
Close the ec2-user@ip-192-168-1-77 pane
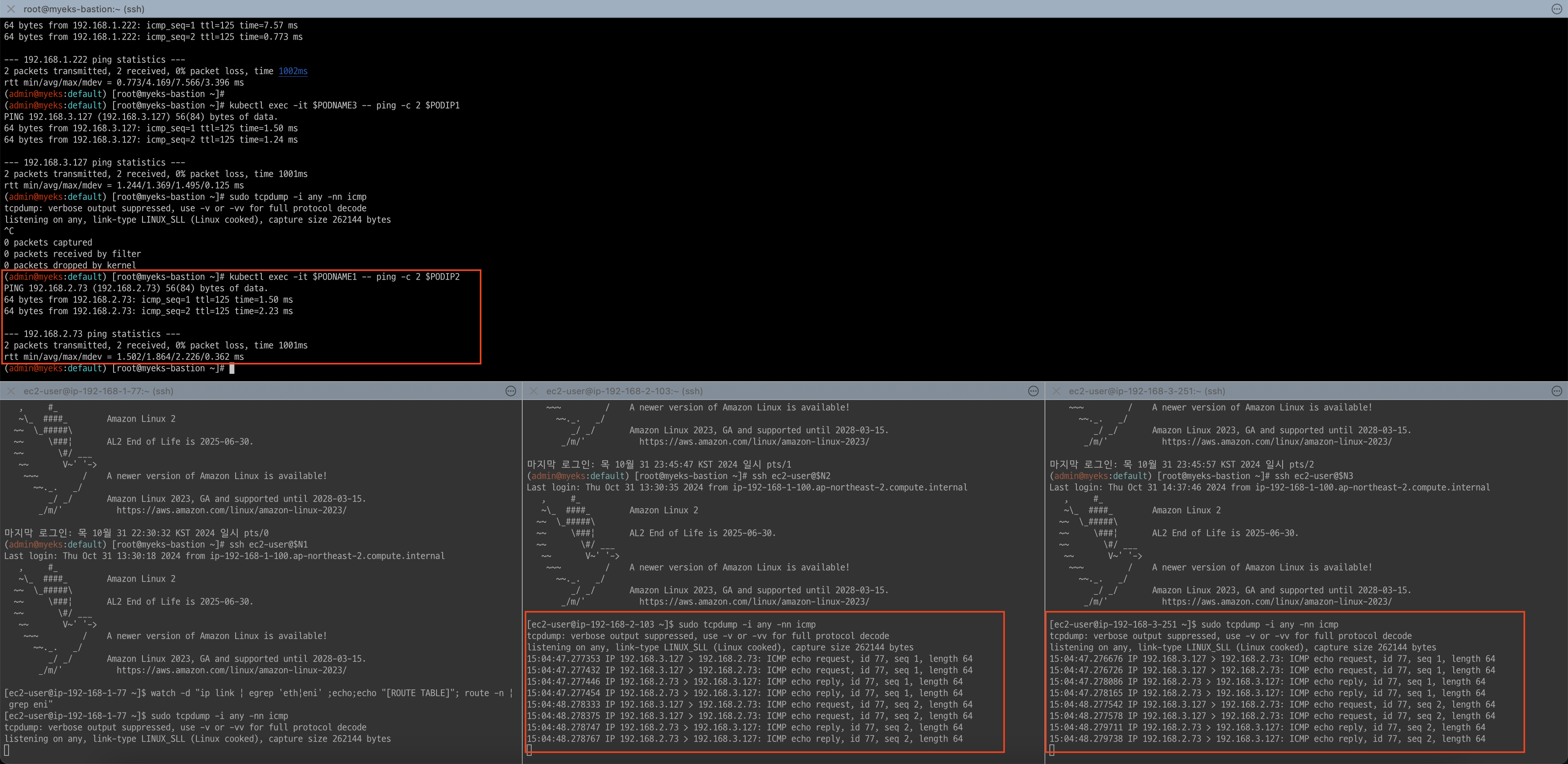point(10,391)
